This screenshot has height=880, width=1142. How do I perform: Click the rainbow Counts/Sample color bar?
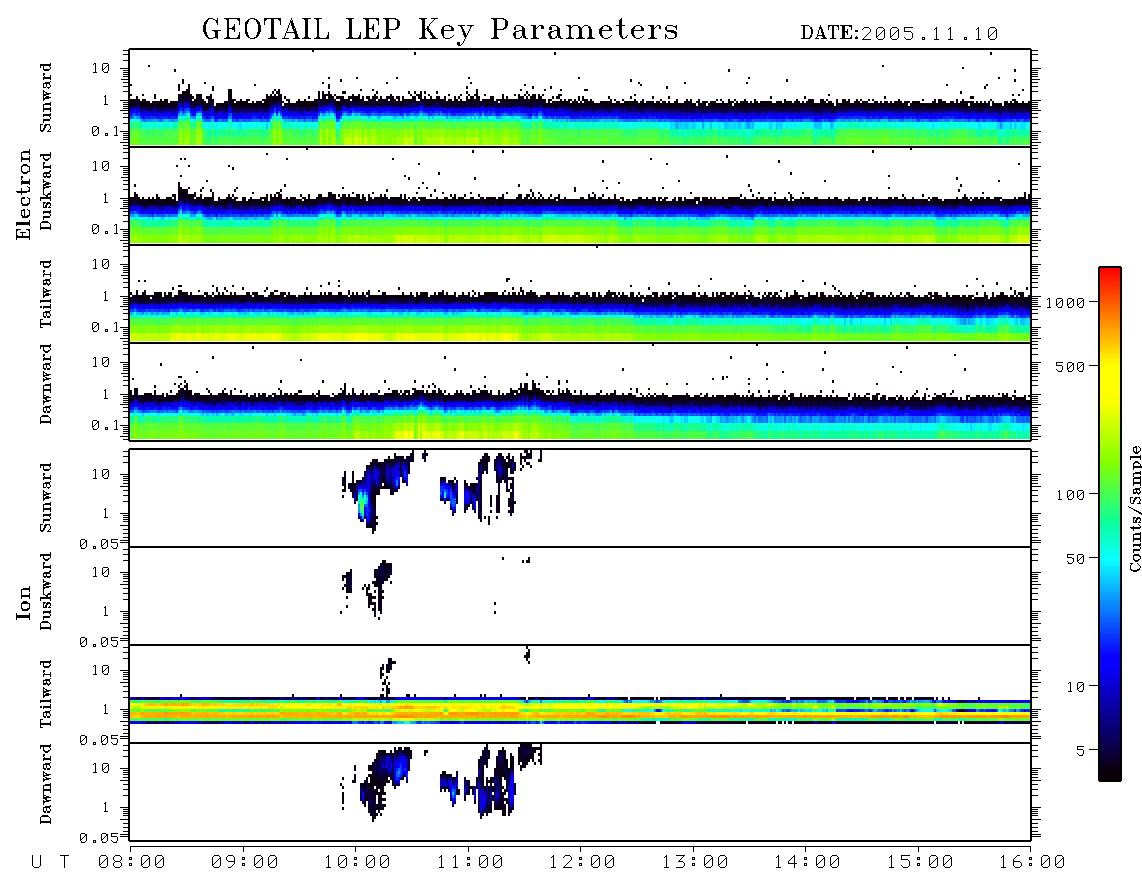1109,524
